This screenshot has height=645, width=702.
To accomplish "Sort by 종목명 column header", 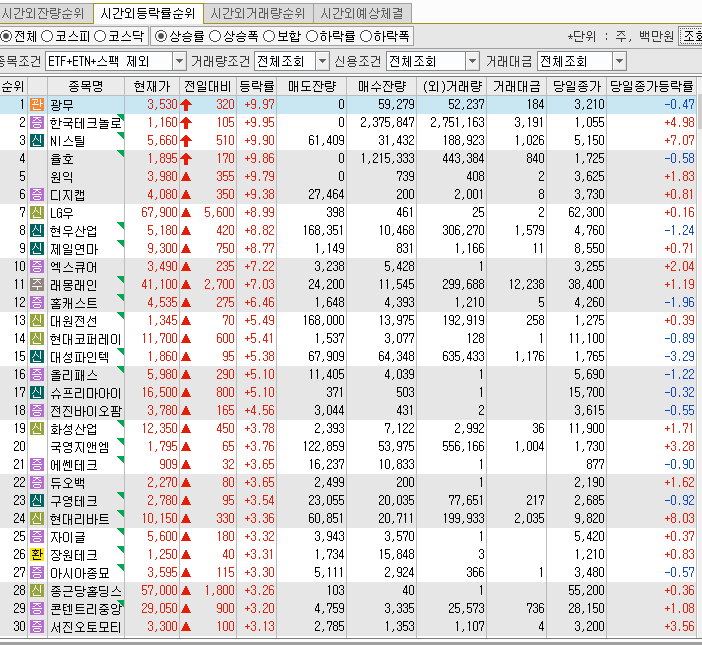I will click(x=86, y=86).
